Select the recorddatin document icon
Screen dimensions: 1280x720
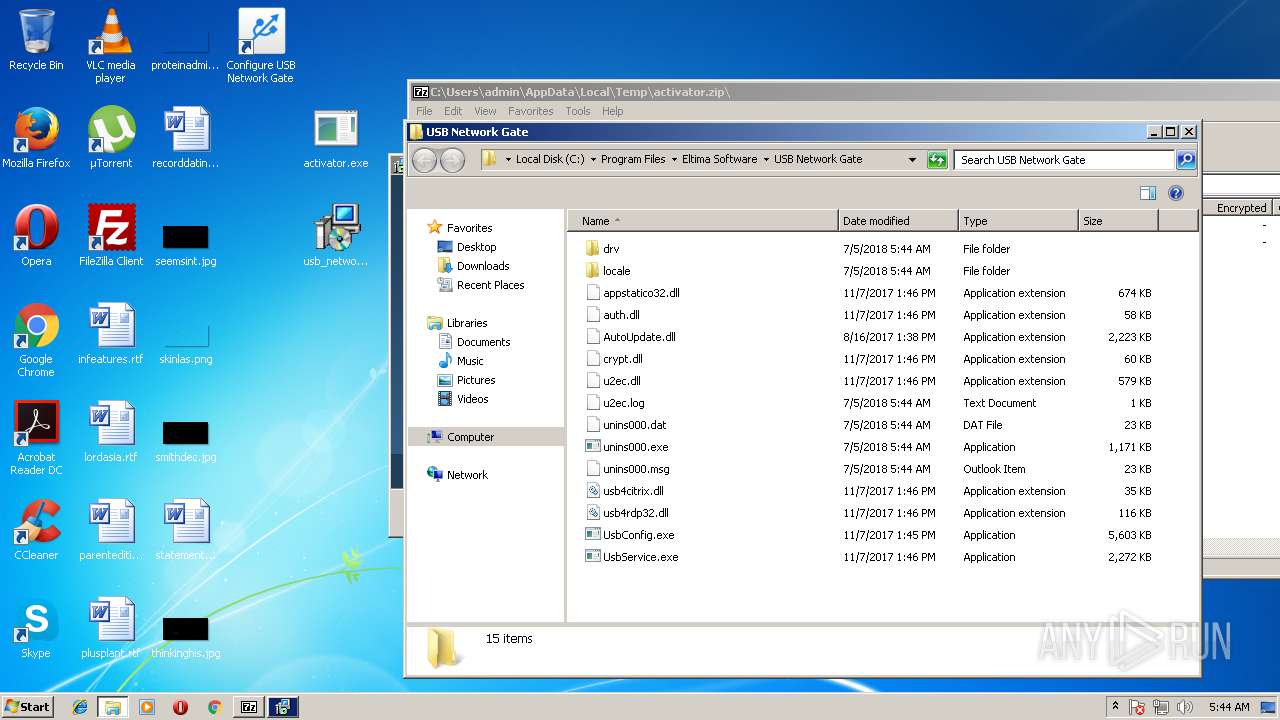185,138
